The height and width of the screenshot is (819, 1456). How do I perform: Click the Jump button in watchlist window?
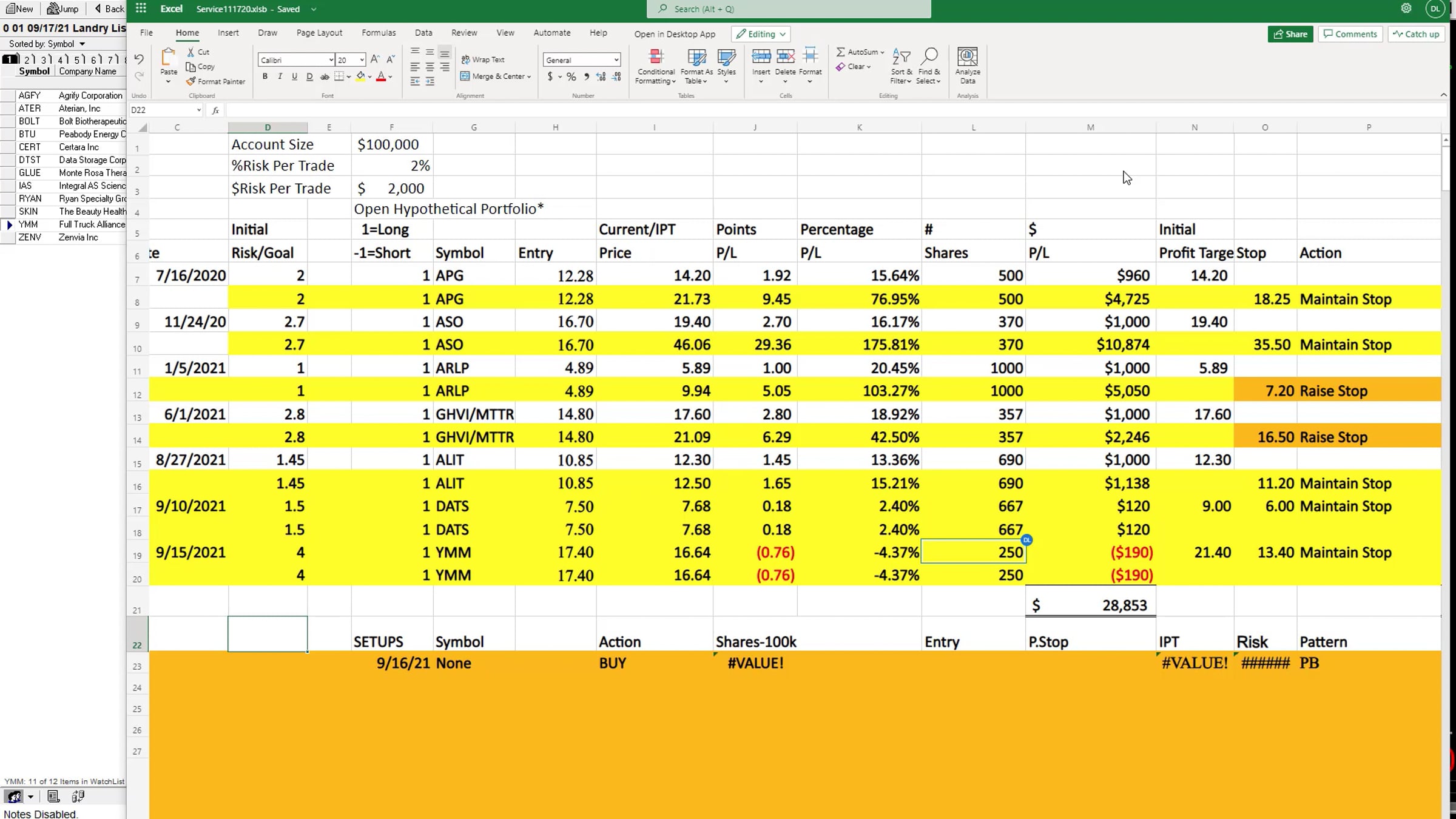(x=63, y=8)
